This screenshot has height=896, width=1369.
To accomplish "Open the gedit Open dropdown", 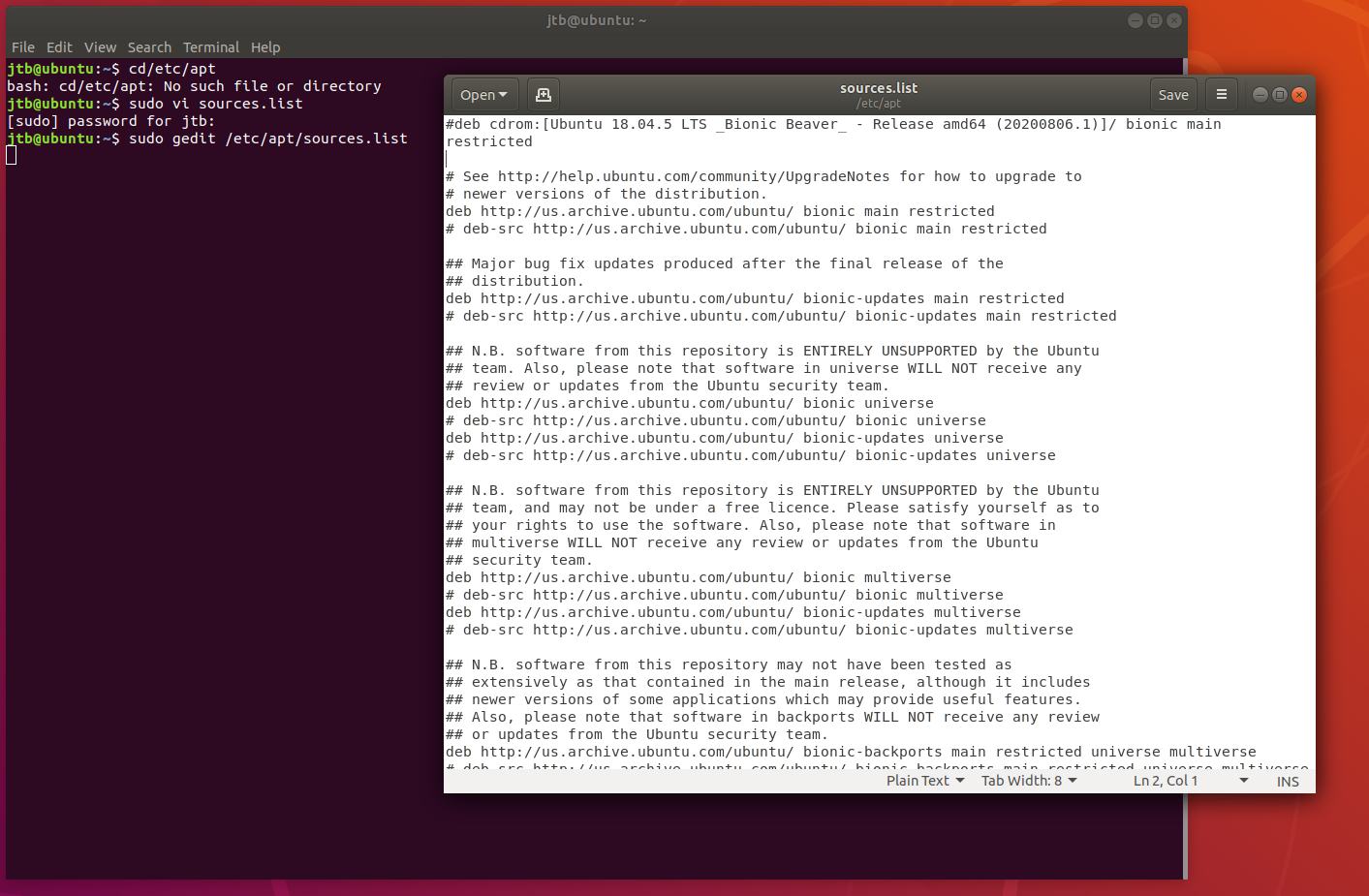I will click(x=484, y=95).
